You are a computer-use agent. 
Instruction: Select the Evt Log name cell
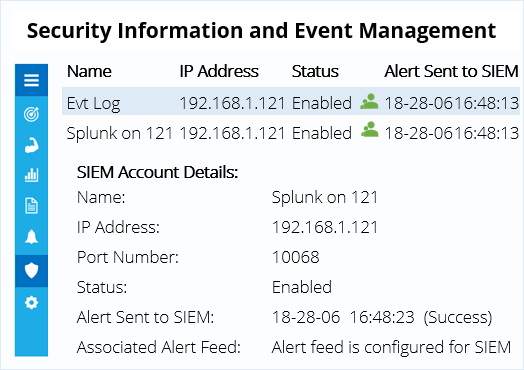pyautogui.click(x=93, y=103)
